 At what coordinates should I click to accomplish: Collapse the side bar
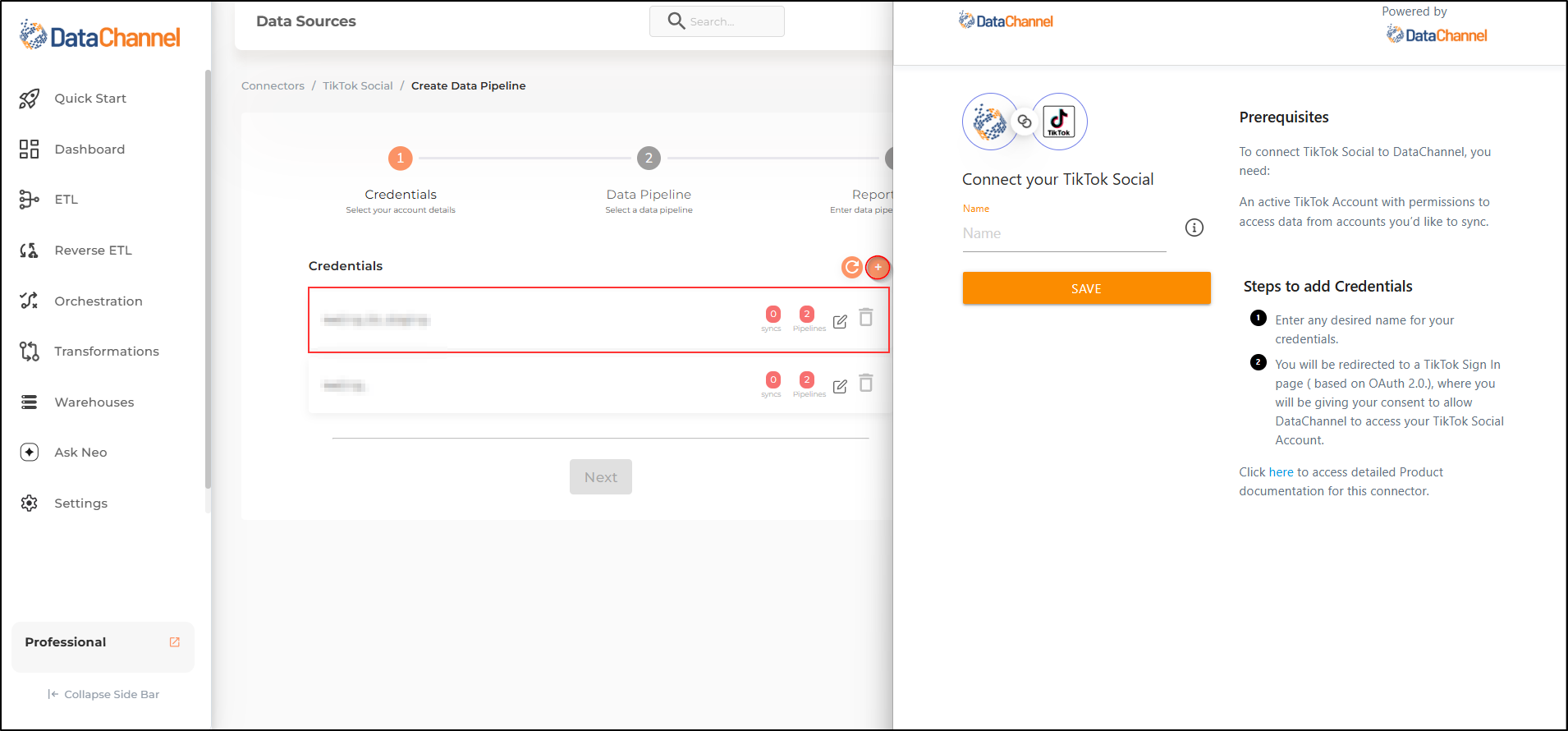pos(103,694)
